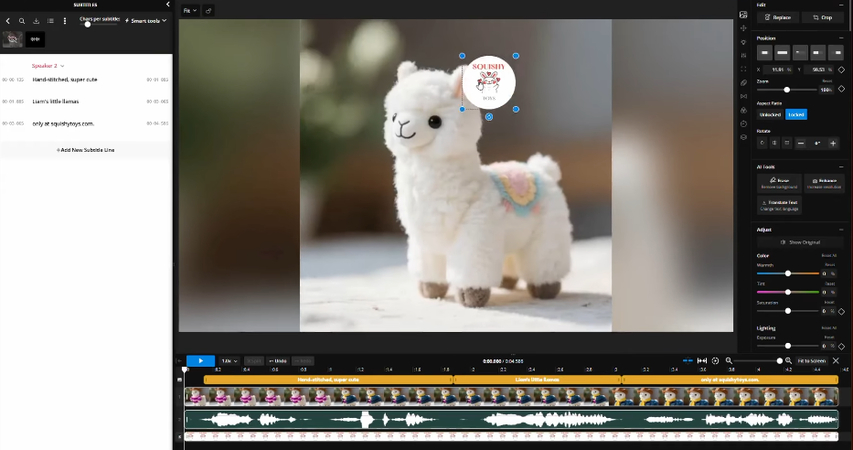Click the rotate handle below the logo
The image size is (853, 450).
[x=489, y=117]
